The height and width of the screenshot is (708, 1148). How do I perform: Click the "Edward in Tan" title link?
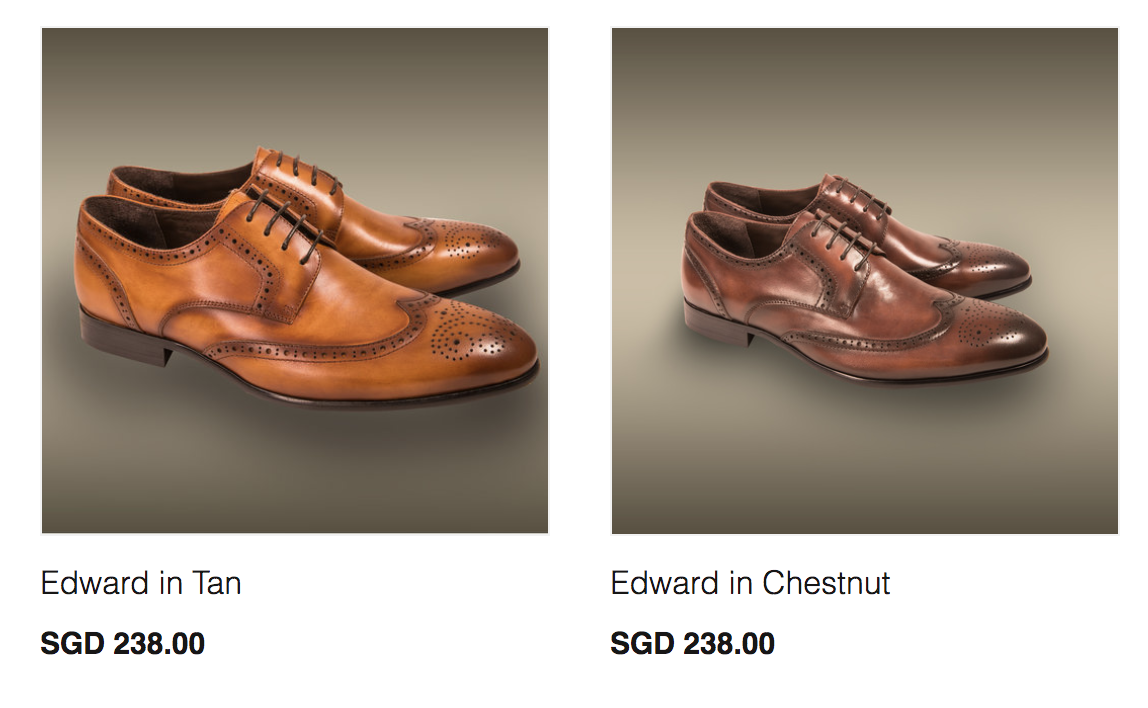click(141, 584)
